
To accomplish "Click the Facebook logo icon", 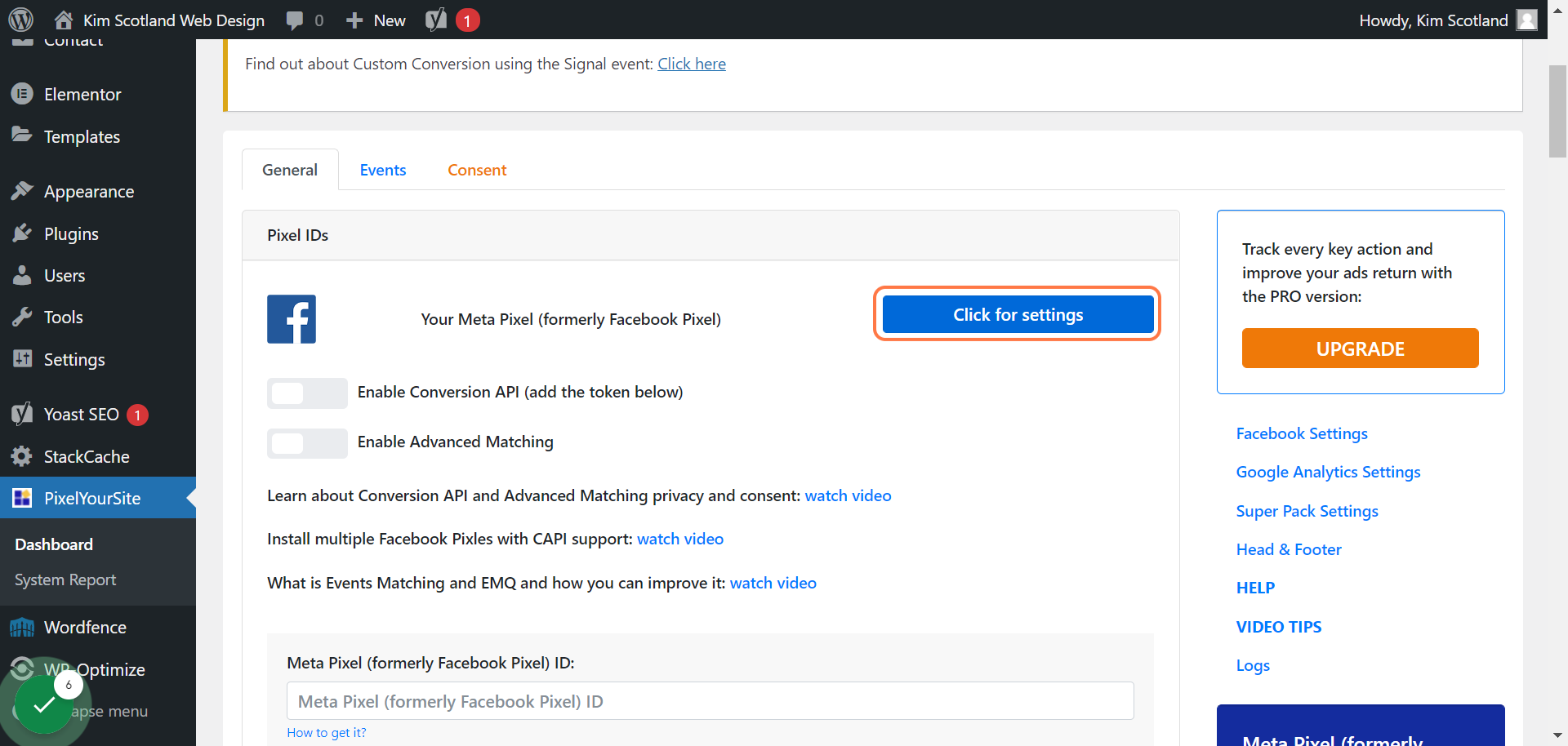I will (292, 319).
